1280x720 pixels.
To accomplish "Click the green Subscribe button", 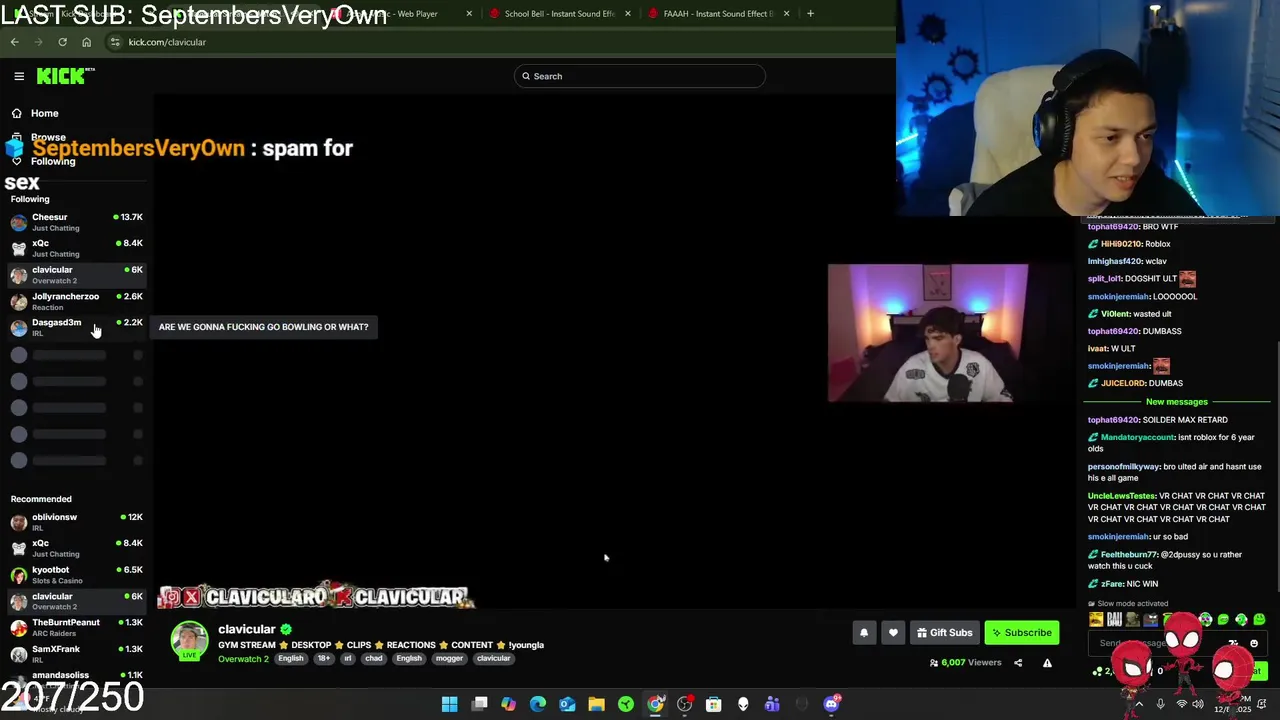I will pyautogui.click(x=1022, y=633).
